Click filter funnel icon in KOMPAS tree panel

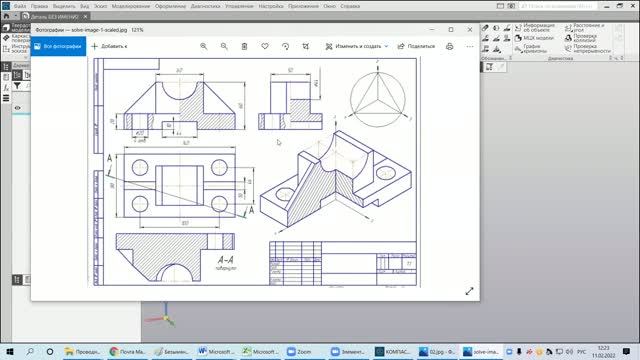[17, 86]
